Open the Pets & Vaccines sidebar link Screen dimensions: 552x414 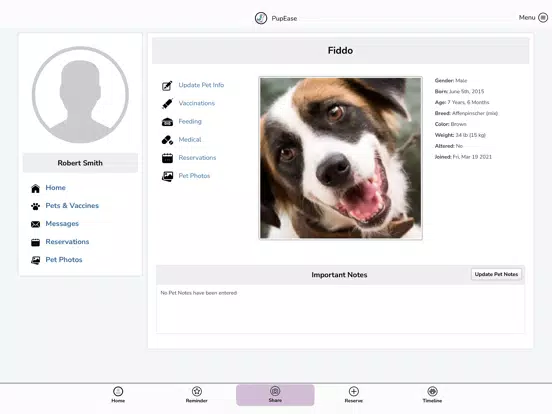click(72, 206)
